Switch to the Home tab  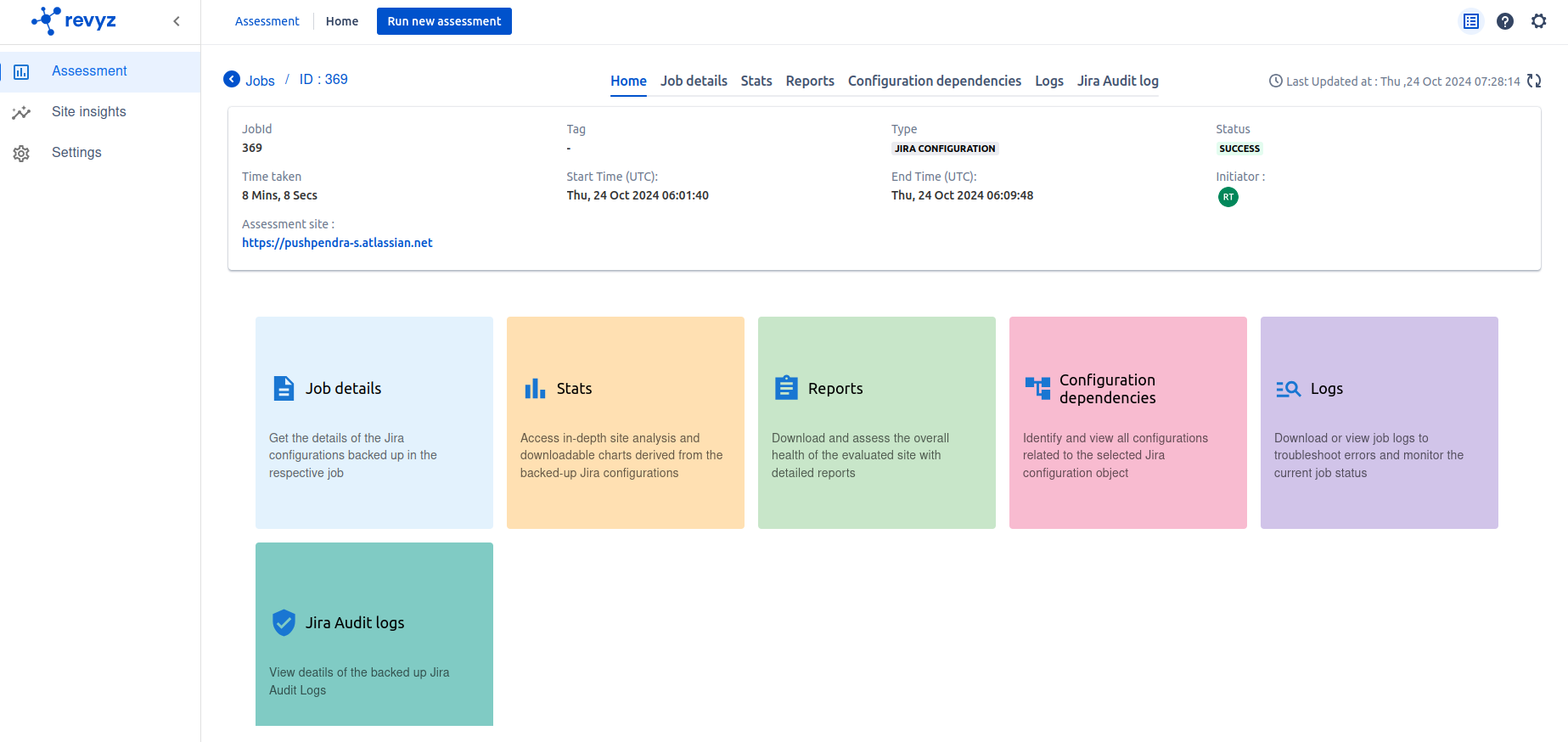click(x=628, y=81)
